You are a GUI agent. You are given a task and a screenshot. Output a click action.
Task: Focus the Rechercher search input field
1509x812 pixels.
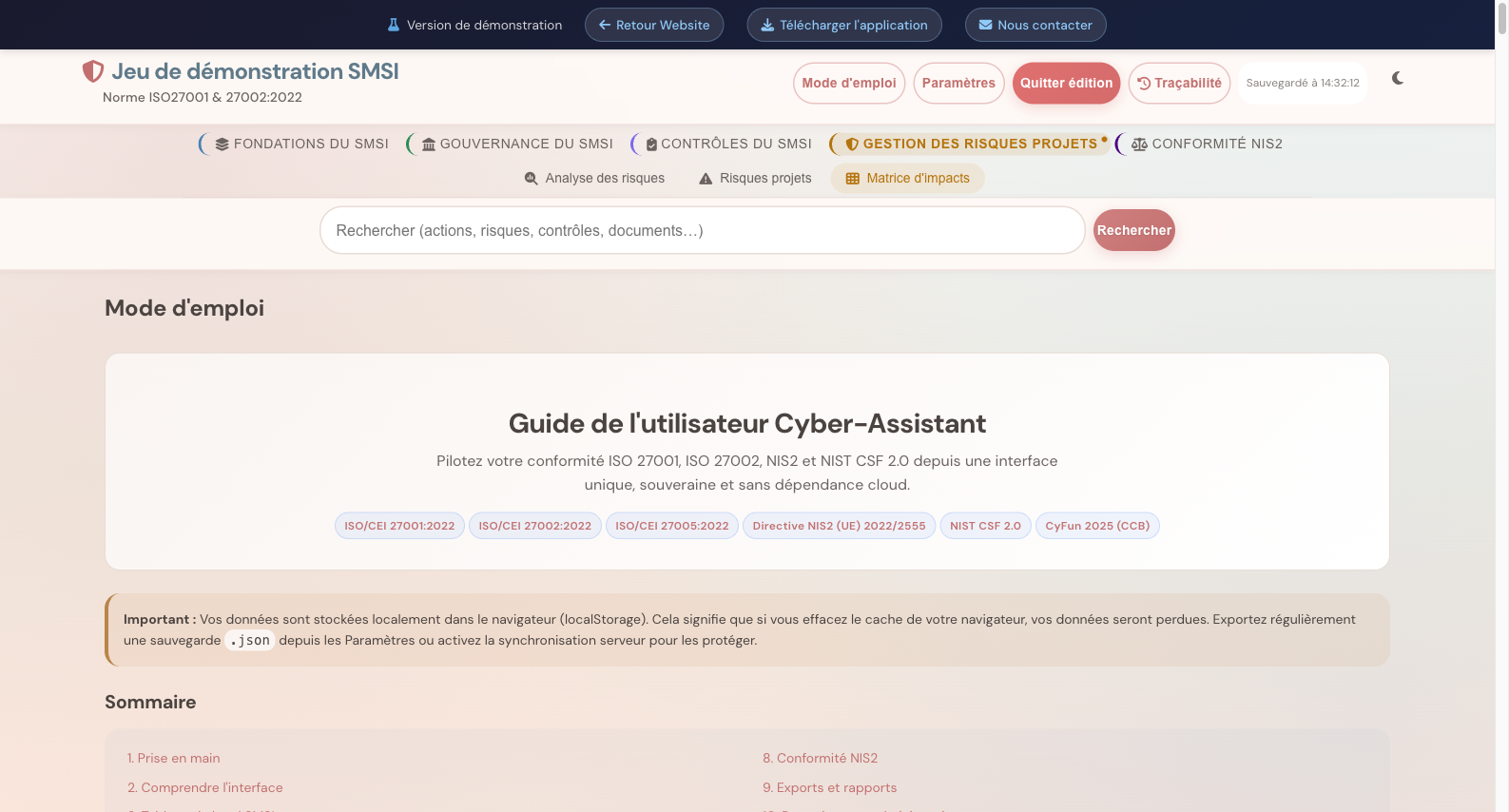pyautogui.click(x=703, y=230)
